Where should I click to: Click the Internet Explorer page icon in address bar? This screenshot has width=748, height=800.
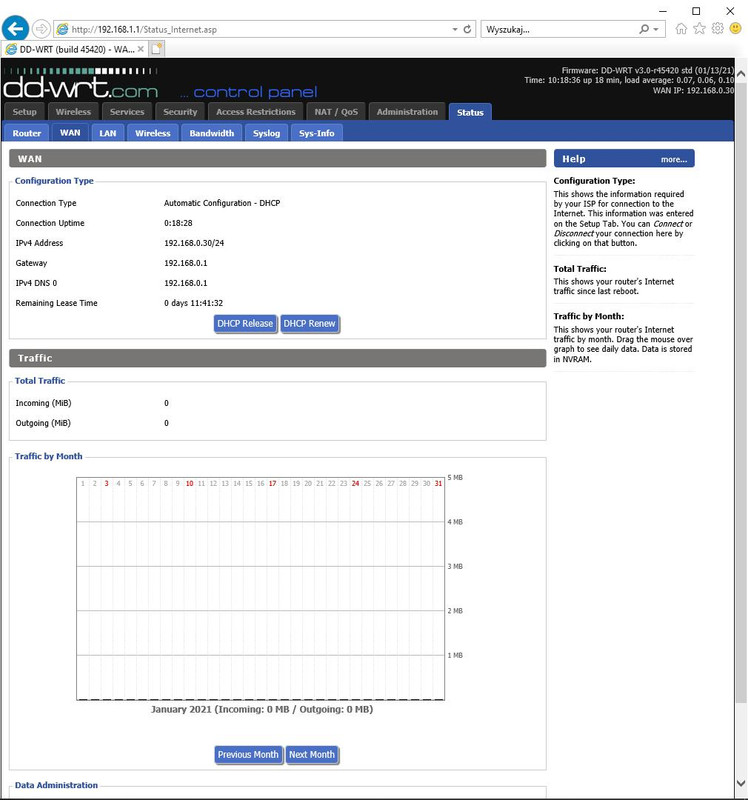tap(62, 29)
